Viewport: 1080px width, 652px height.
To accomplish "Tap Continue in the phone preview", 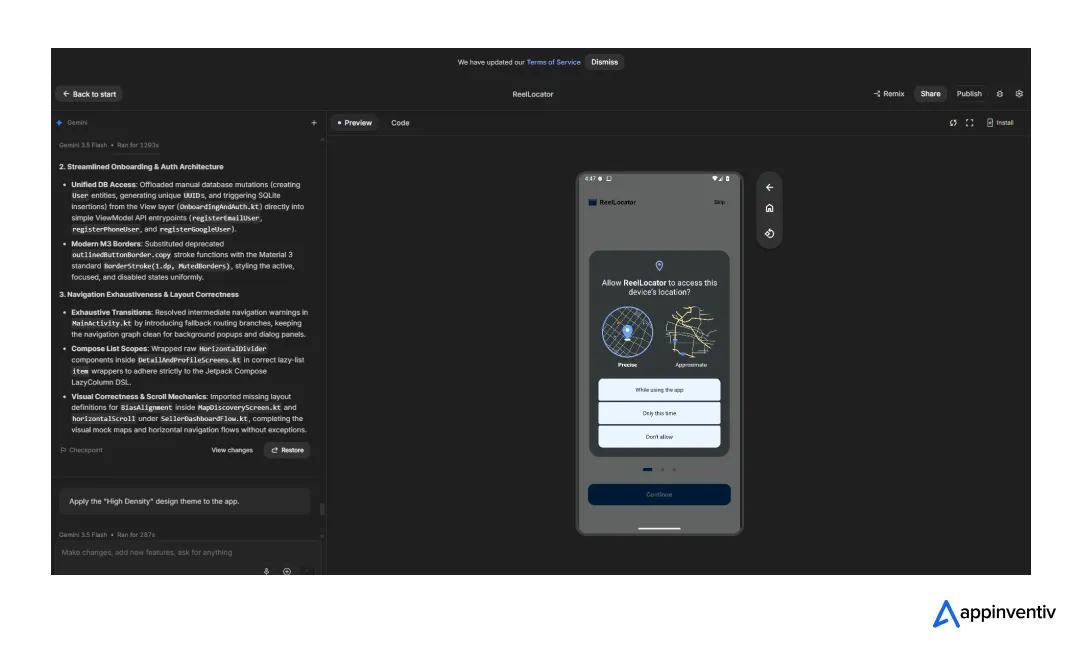I will coord(659,494).
